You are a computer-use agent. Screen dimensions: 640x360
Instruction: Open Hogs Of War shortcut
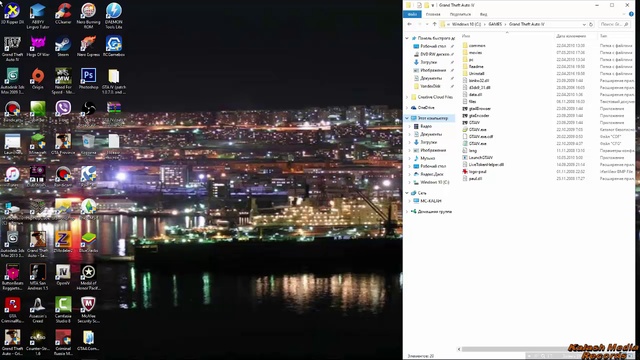click(x=38, y=46)
